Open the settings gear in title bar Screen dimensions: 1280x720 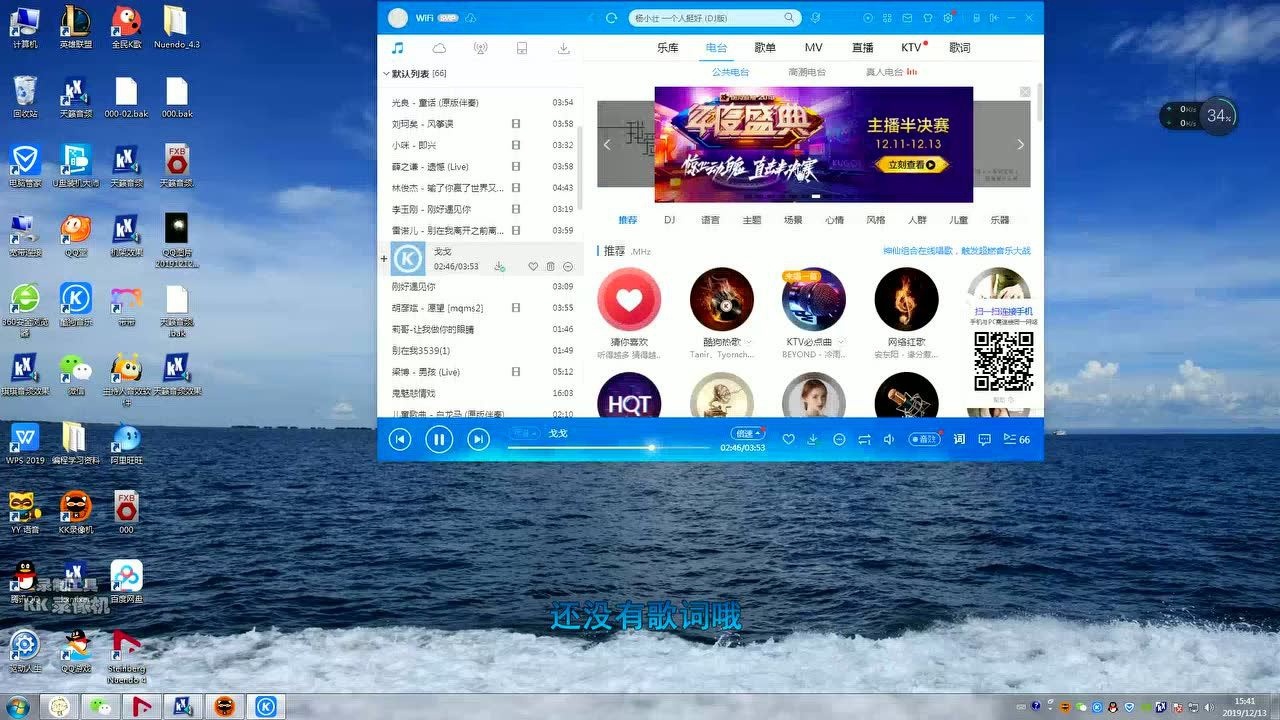[x=948, y=18]
